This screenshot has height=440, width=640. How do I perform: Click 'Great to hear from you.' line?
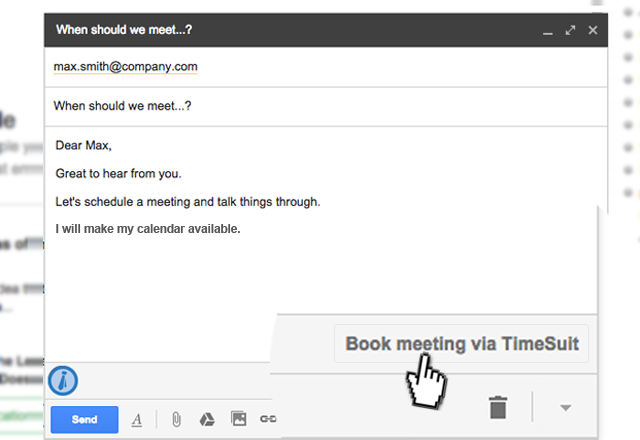click(118, 174)
